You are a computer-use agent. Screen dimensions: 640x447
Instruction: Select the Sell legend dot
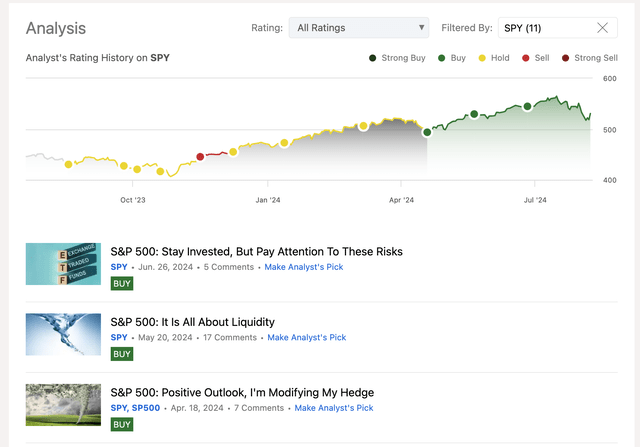click(x=526, y=58)
